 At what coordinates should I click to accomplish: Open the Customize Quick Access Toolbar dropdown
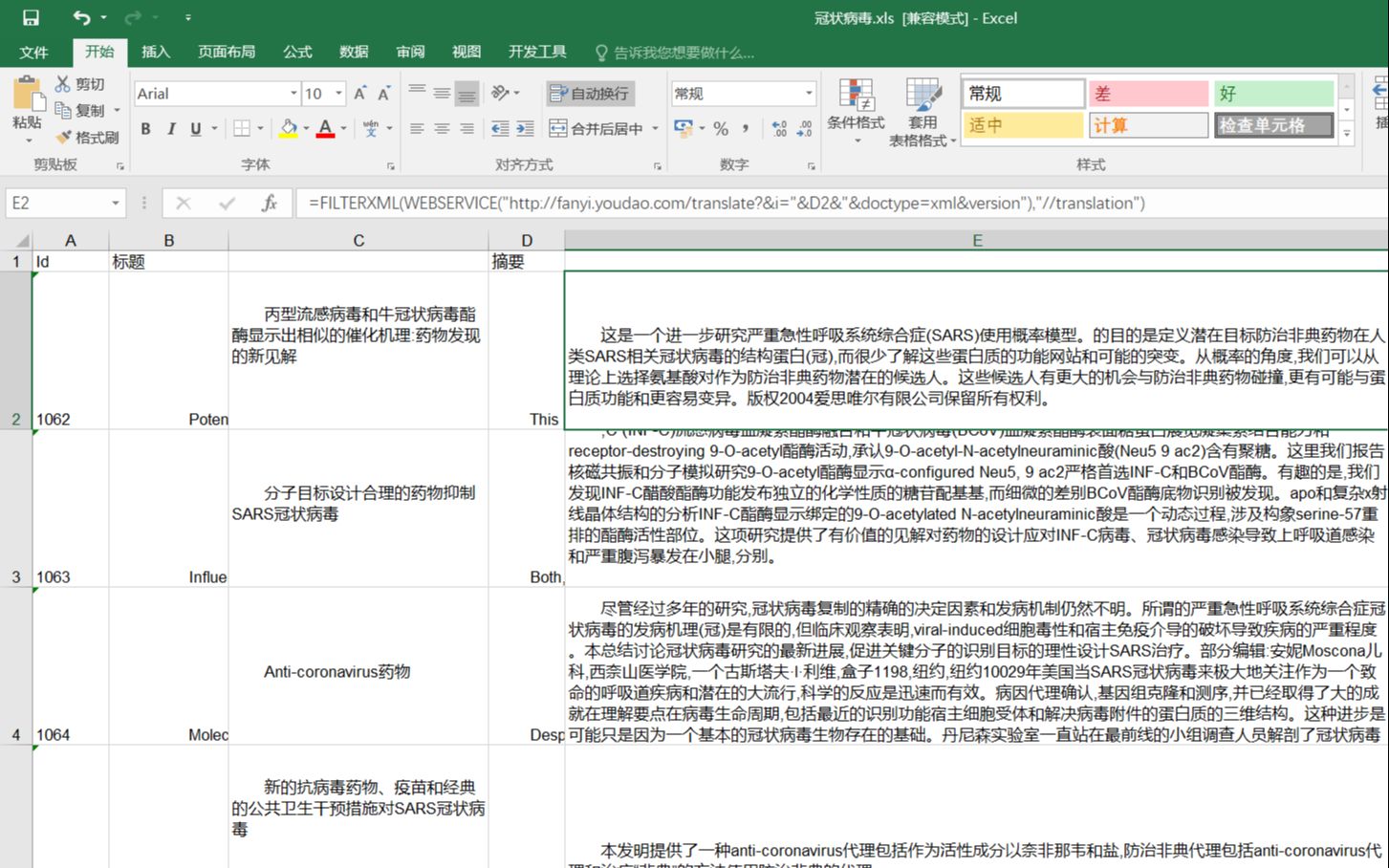coord(188,17)
